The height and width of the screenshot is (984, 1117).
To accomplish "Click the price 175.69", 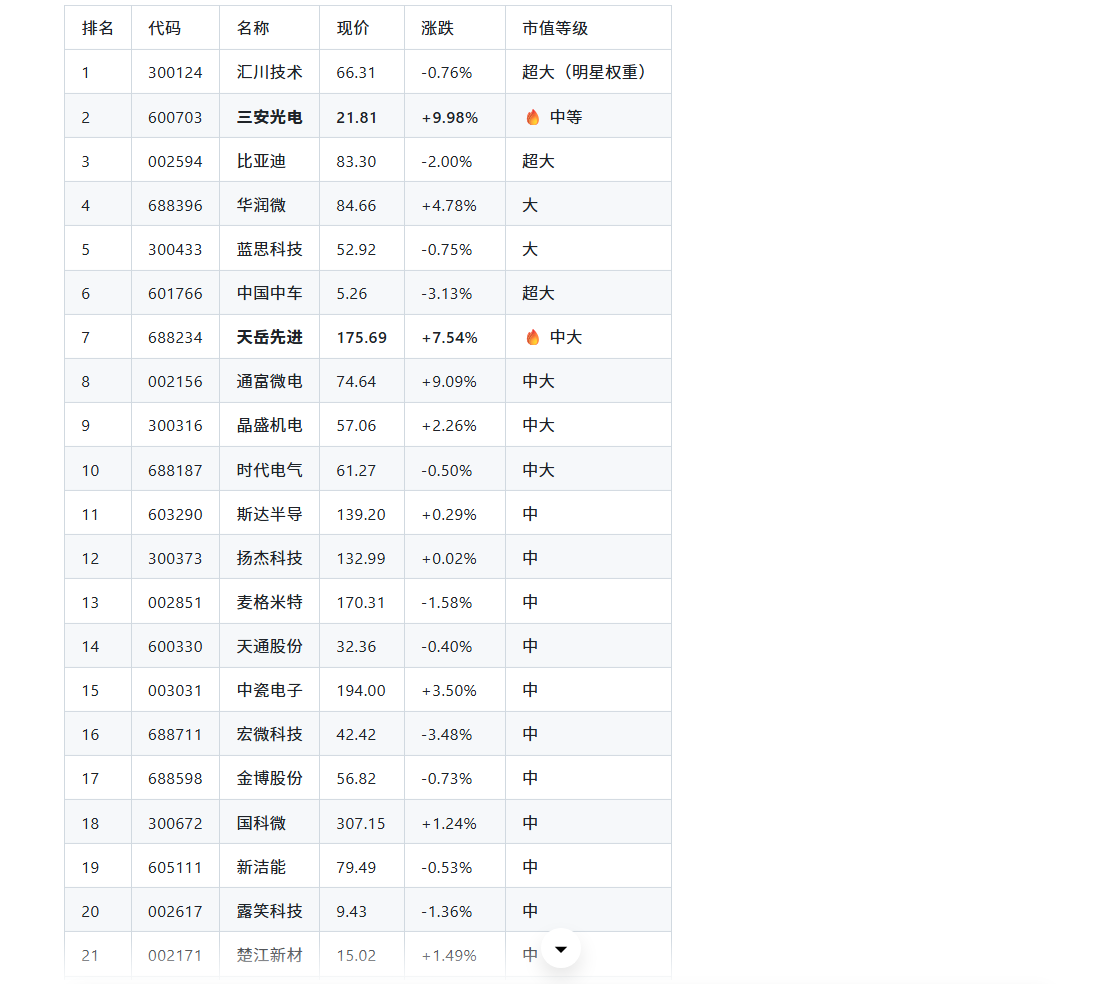I will click(x=361, y=338).
